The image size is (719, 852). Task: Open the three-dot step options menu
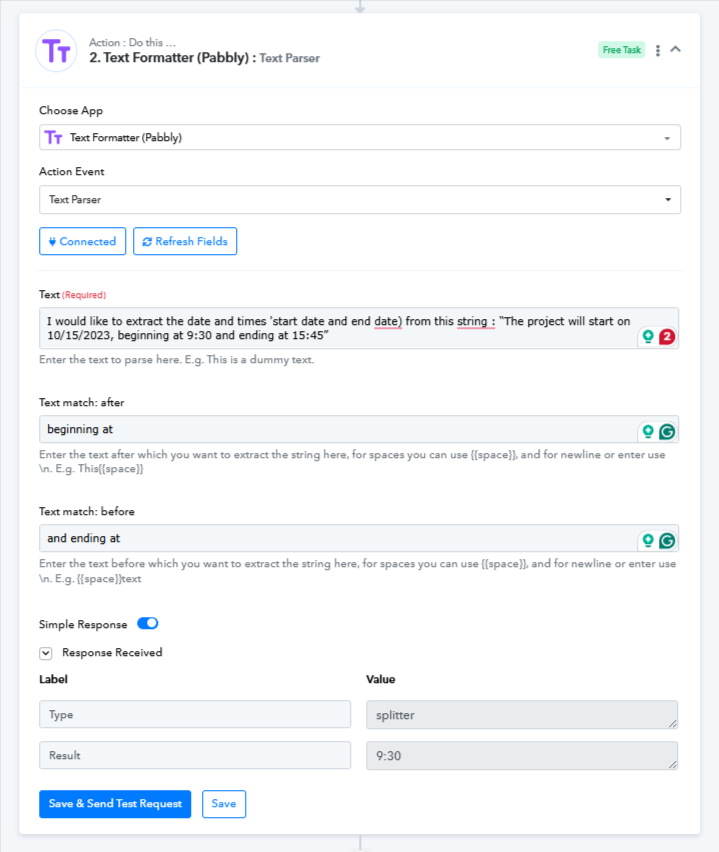(658, 51)
